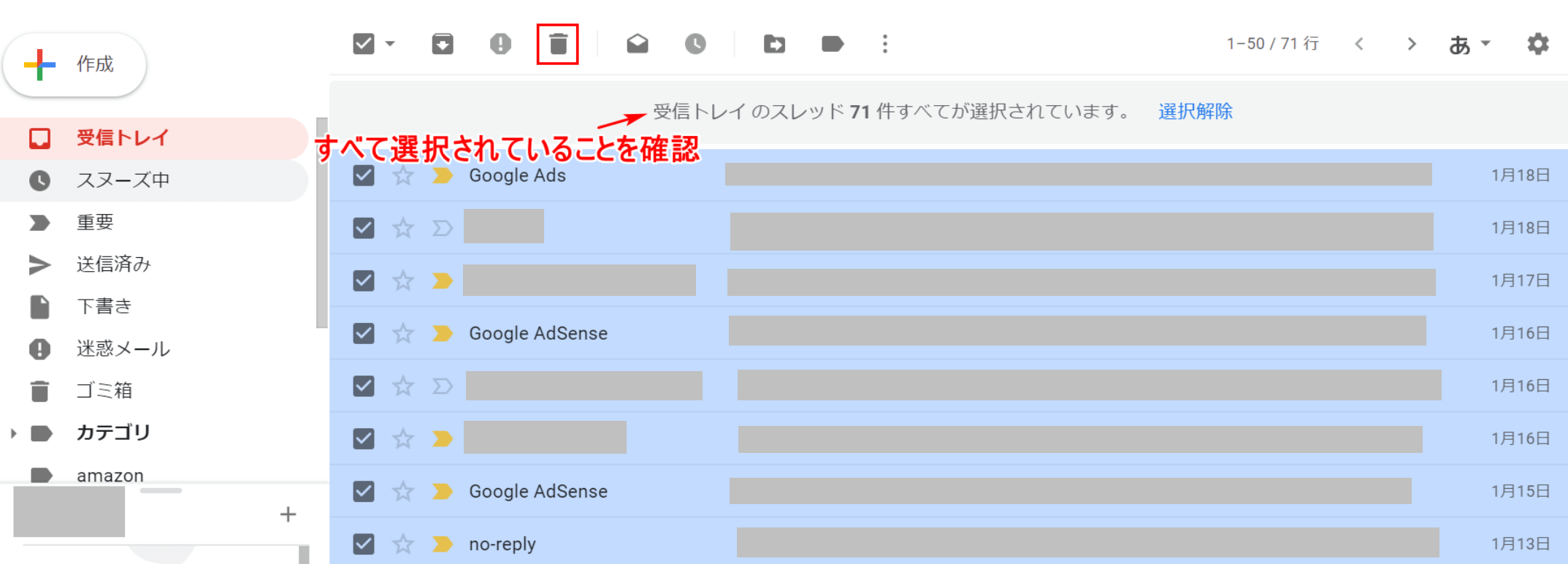Uncheck the Google Ads email checkbox
1568x564 pixels.
click(364, 175)
